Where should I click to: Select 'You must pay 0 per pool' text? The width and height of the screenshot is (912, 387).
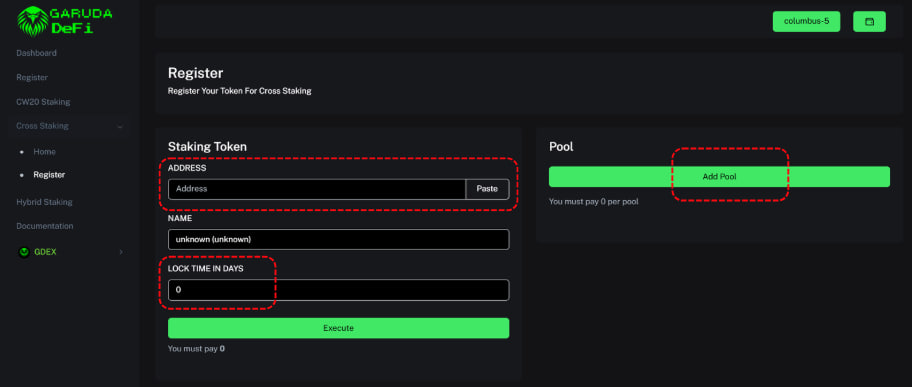(x=594, y=201)
